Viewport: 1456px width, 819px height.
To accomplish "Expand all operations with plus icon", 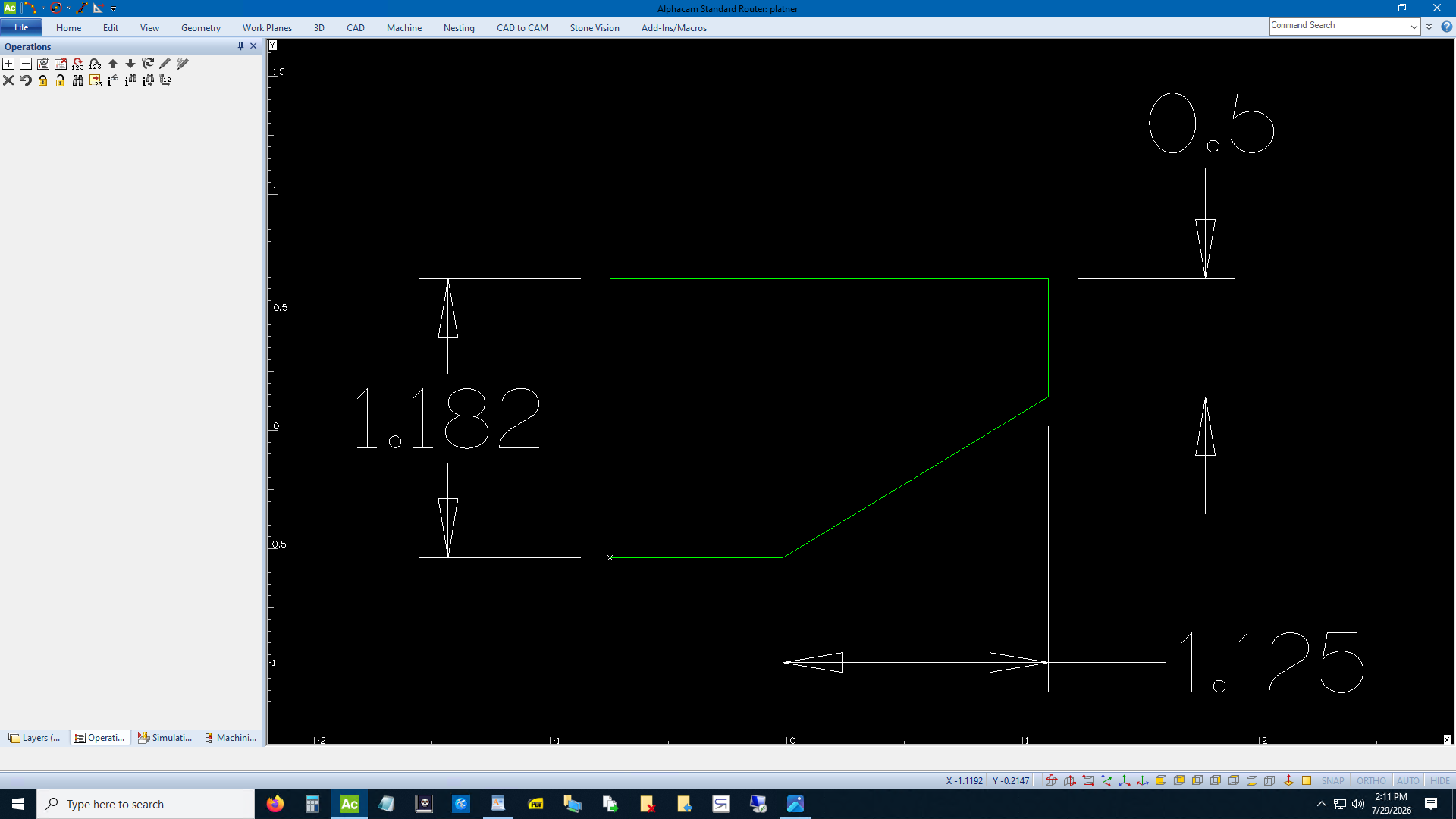I will click(8, 64).
